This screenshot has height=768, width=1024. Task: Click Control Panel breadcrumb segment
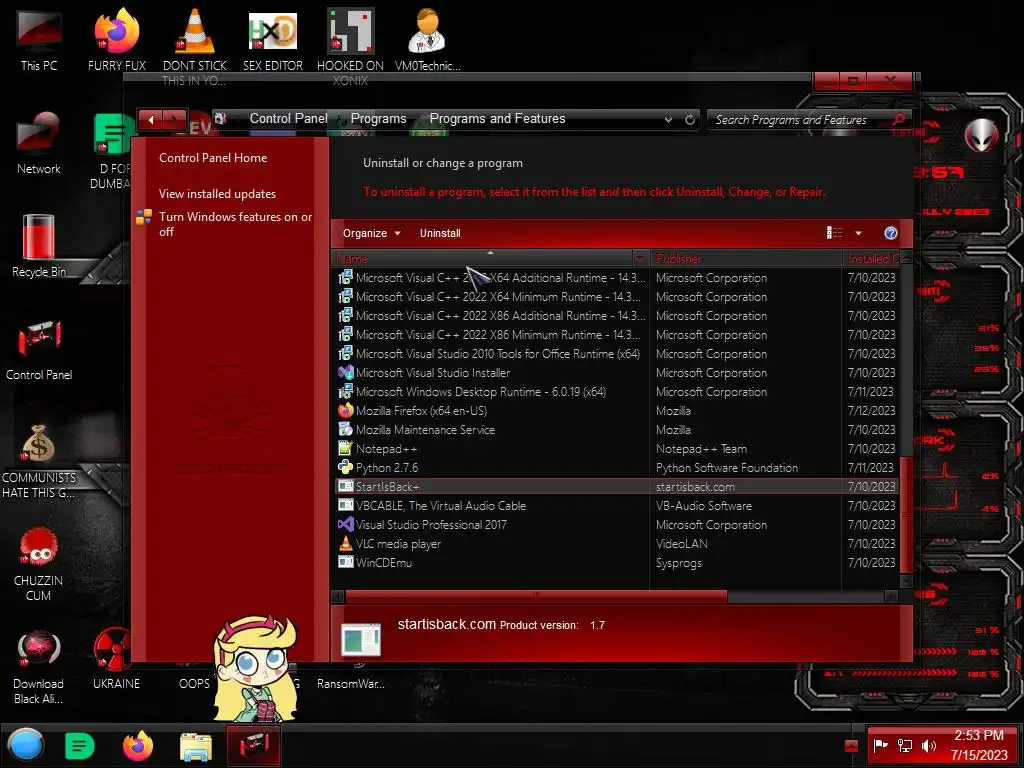pos(288,119)
